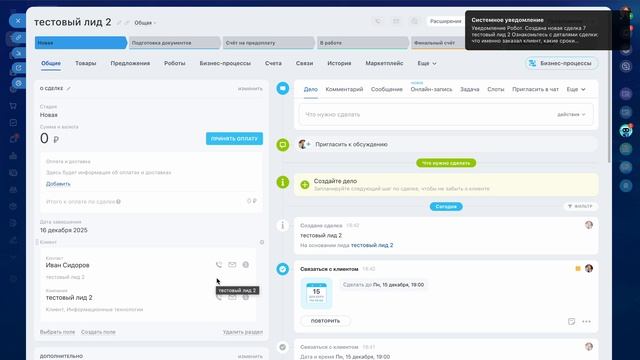
Task: Click note icon on Связаться с клиентом card
Action: pyautogui.click(x=571, y=321)
